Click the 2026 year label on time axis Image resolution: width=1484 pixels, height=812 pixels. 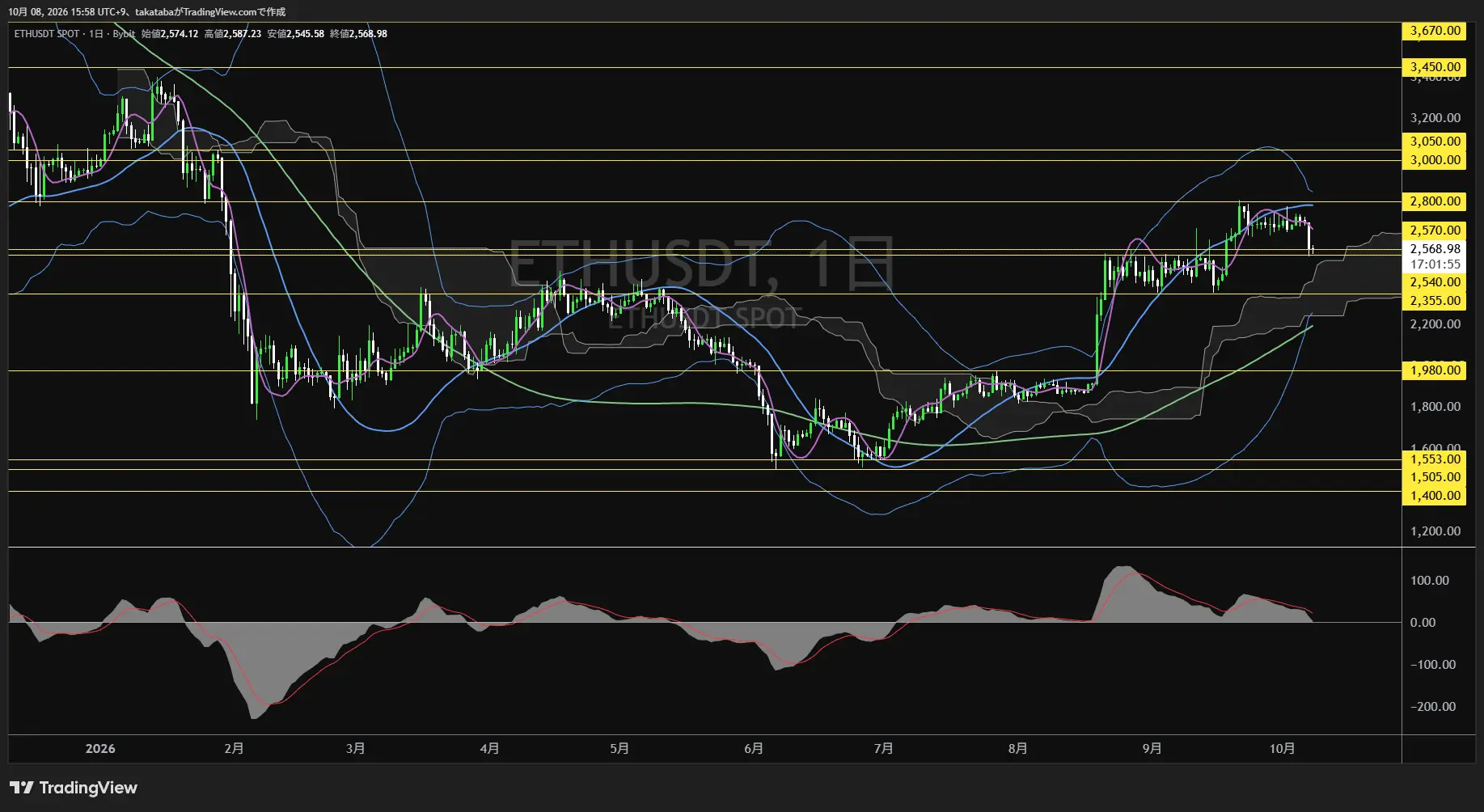click(100, 749)
